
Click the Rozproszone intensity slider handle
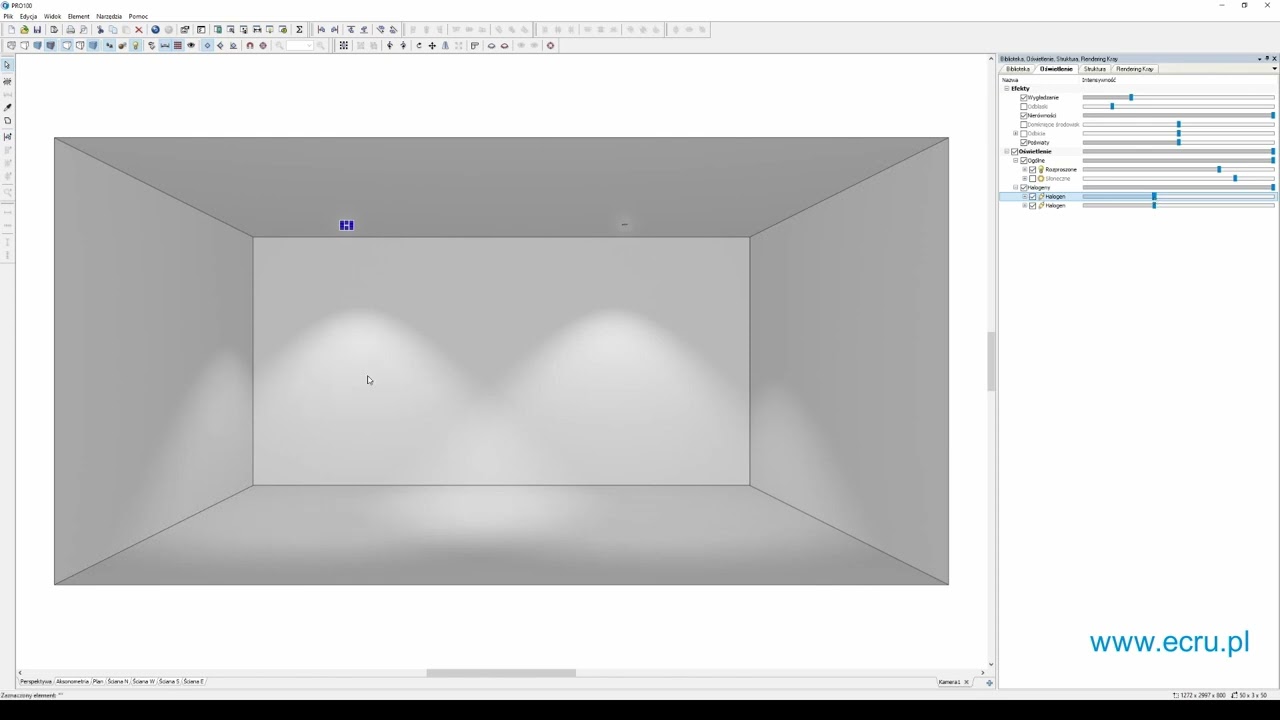tap(1219, 169)
